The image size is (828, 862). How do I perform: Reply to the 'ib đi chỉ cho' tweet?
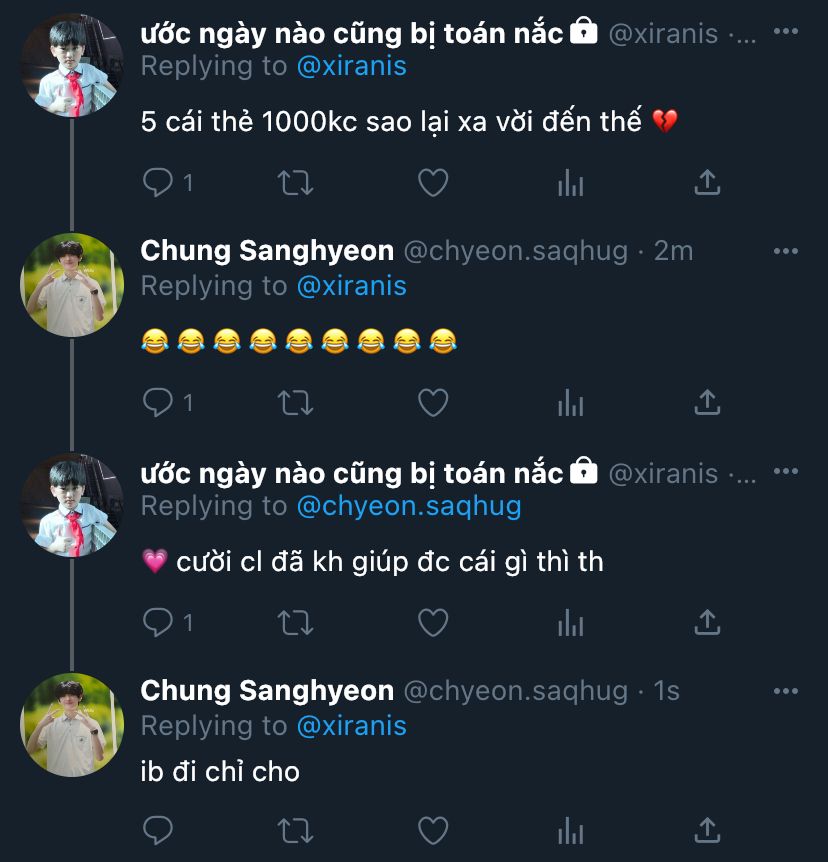coord(158,831)
